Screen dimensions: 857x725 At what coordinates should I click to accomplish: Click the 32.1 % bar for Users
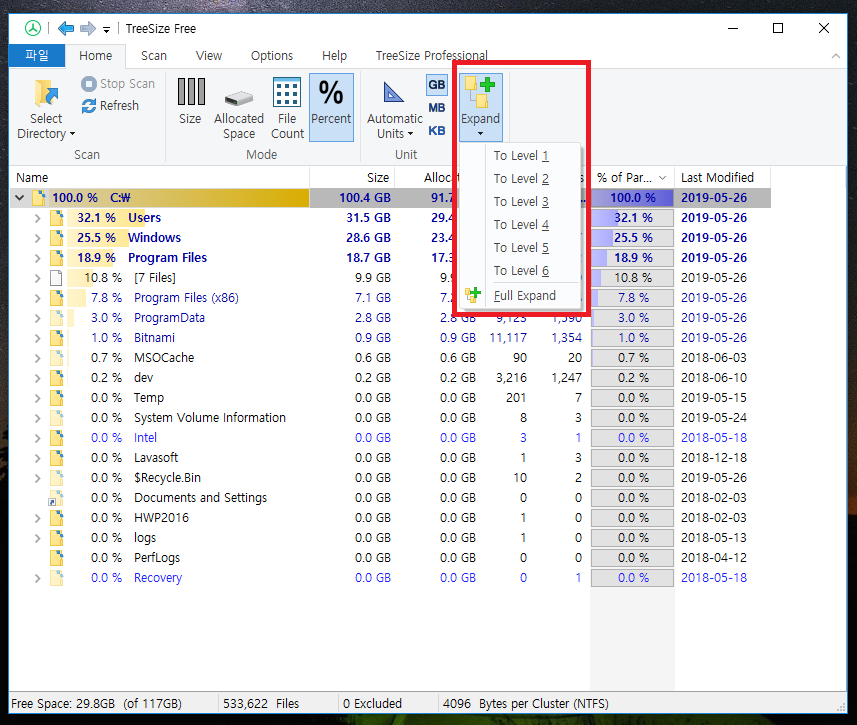(632, 218)
